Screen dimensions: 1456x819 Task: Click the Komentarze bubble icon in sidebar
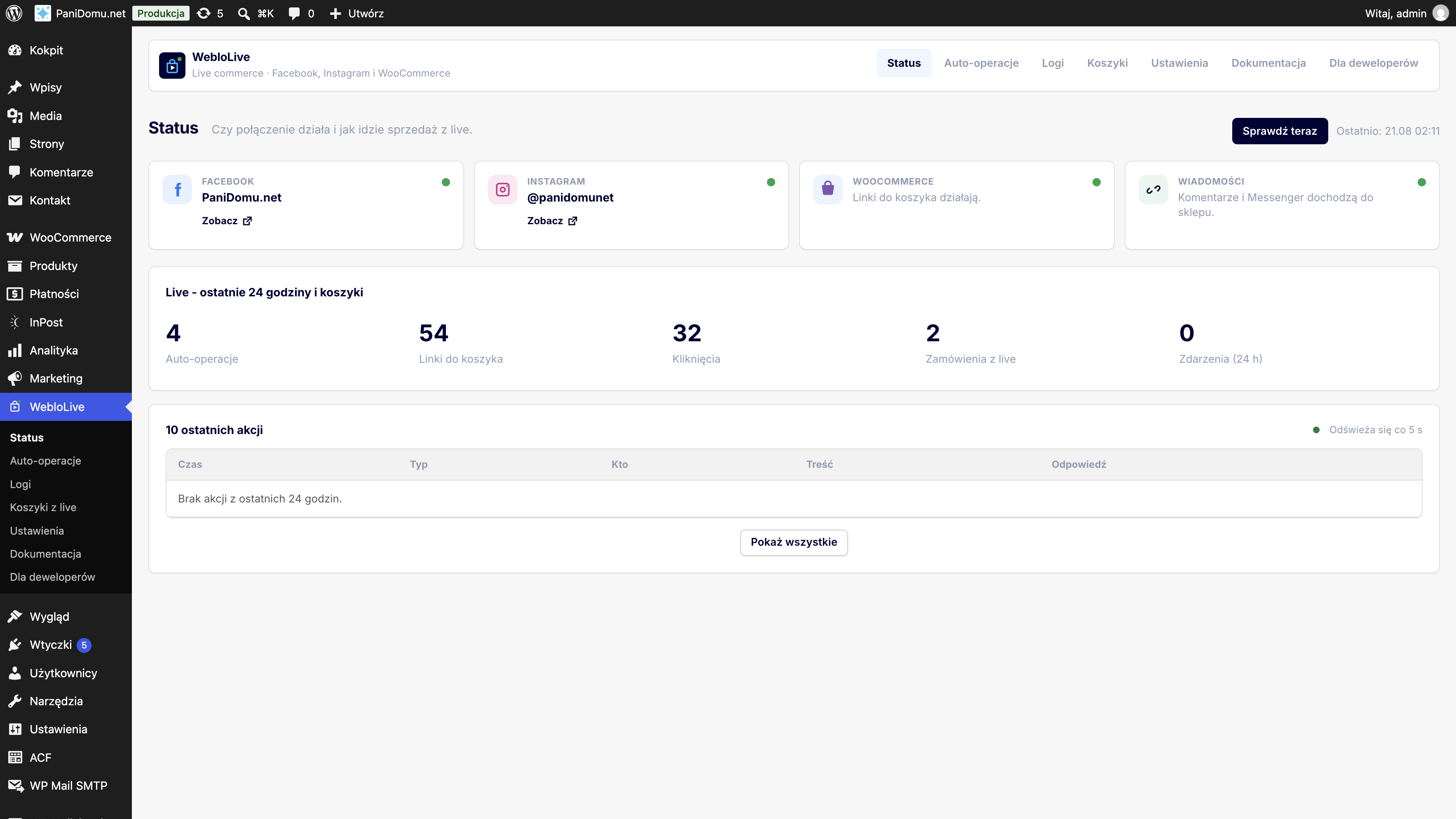click(15, 172)
